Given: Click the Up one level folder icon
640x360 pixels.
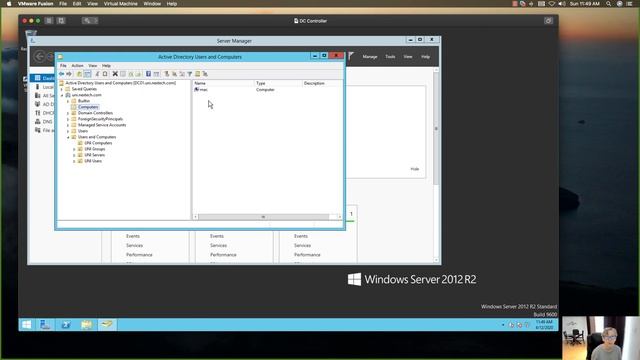Looking at the screenshot, I should coord(79,74).
